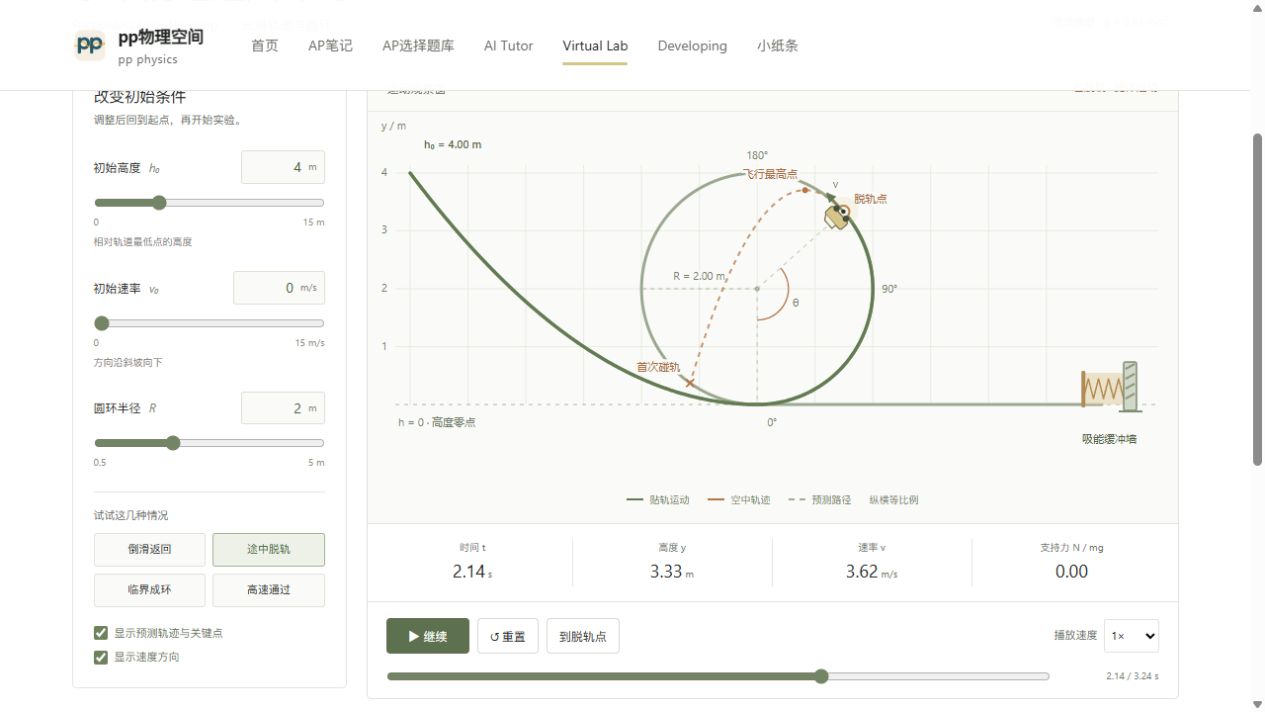Click the 初始高度 h₀ input field
The image size is (1265, 712).
283,167
